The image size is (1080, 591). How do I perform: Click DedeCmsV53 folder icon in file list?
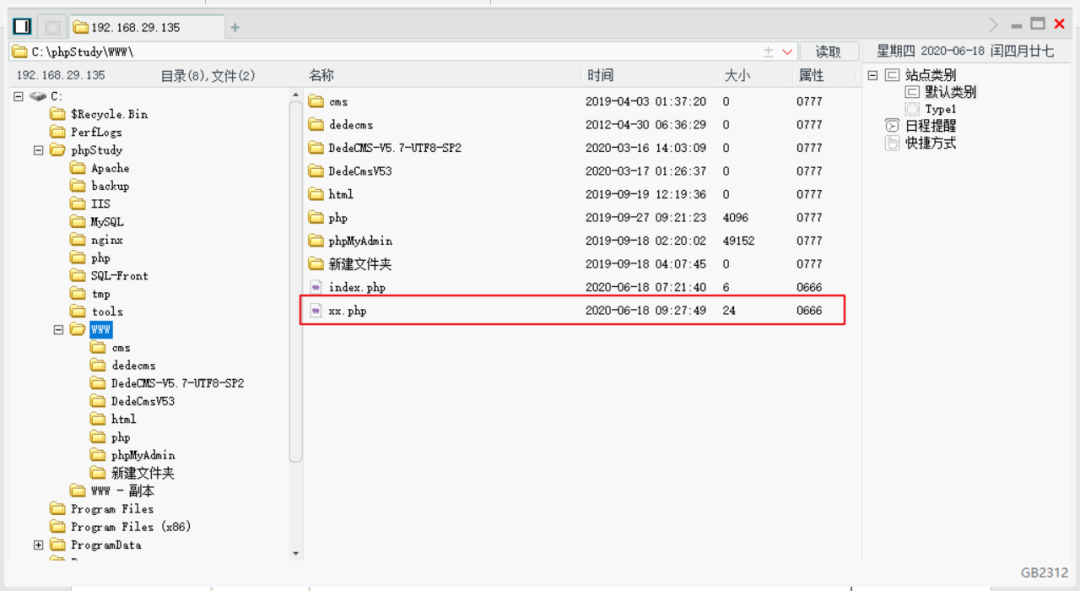coord(316,171)
